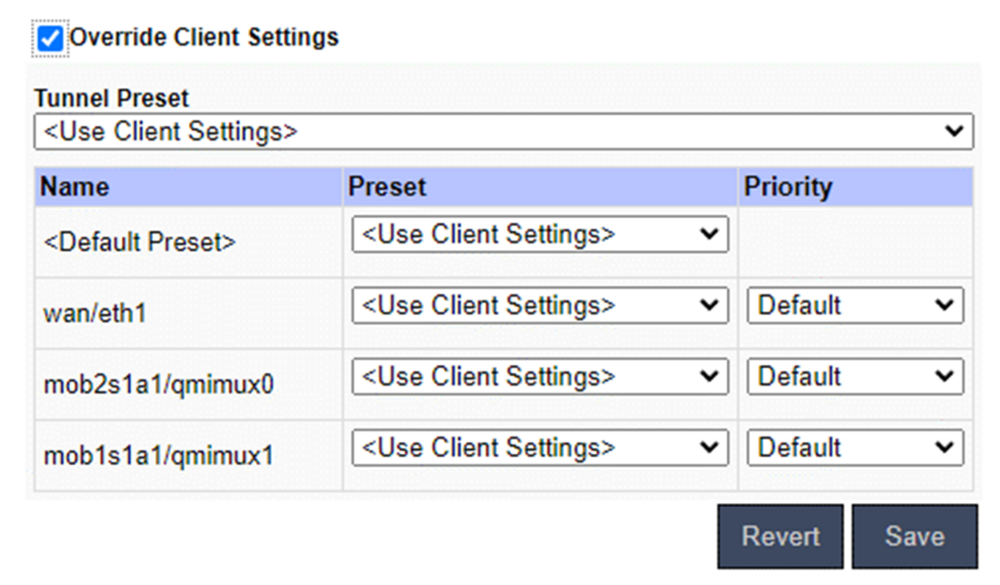Open the Preset dropdown for mob2s1a1/qmimux0
Image resolution: width=1000 pixels, height=585 pixels.
point(539,377)
